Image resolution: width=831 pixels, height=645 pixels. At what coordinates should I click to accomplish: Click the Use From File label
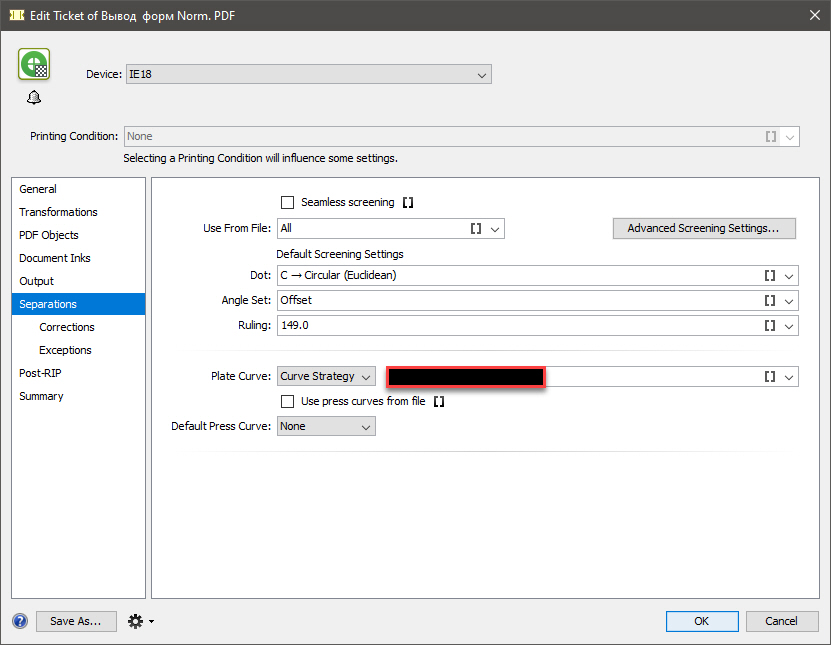(x=237, y=228)
